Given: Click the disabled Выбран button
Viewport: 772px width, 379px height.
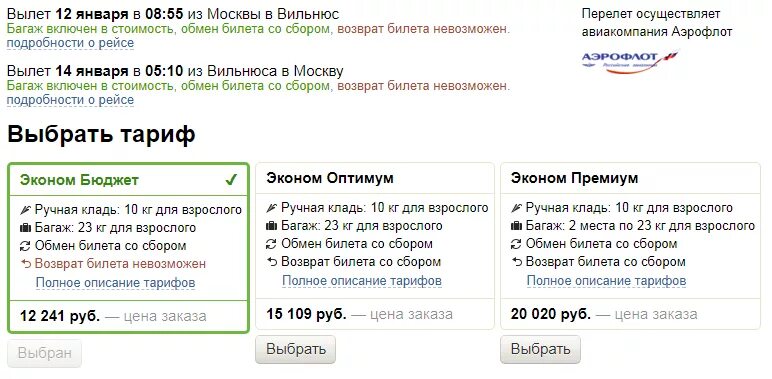Looking at the screenshot, I should pos(44,353).
